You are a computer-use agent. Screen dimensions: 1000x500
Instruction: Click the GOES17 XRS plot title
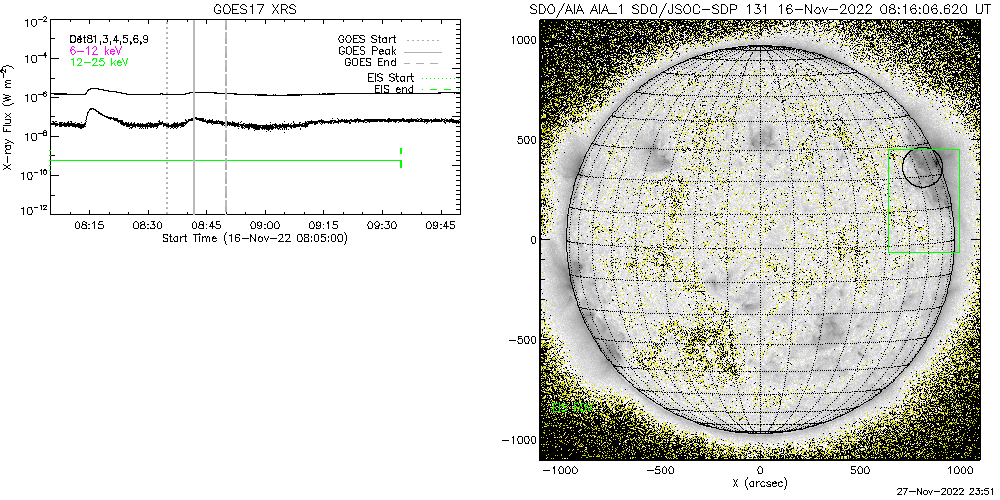click(x=254, y=10)
